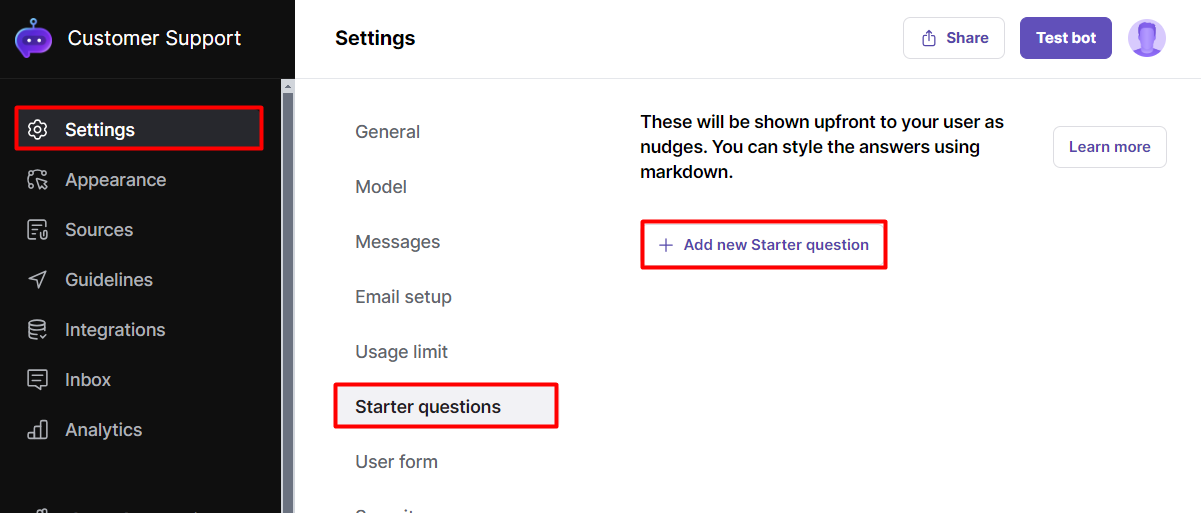Click the Guidelines paper-plane icon
This screenshot has width=1201, height=513.
tap(38, 280)
